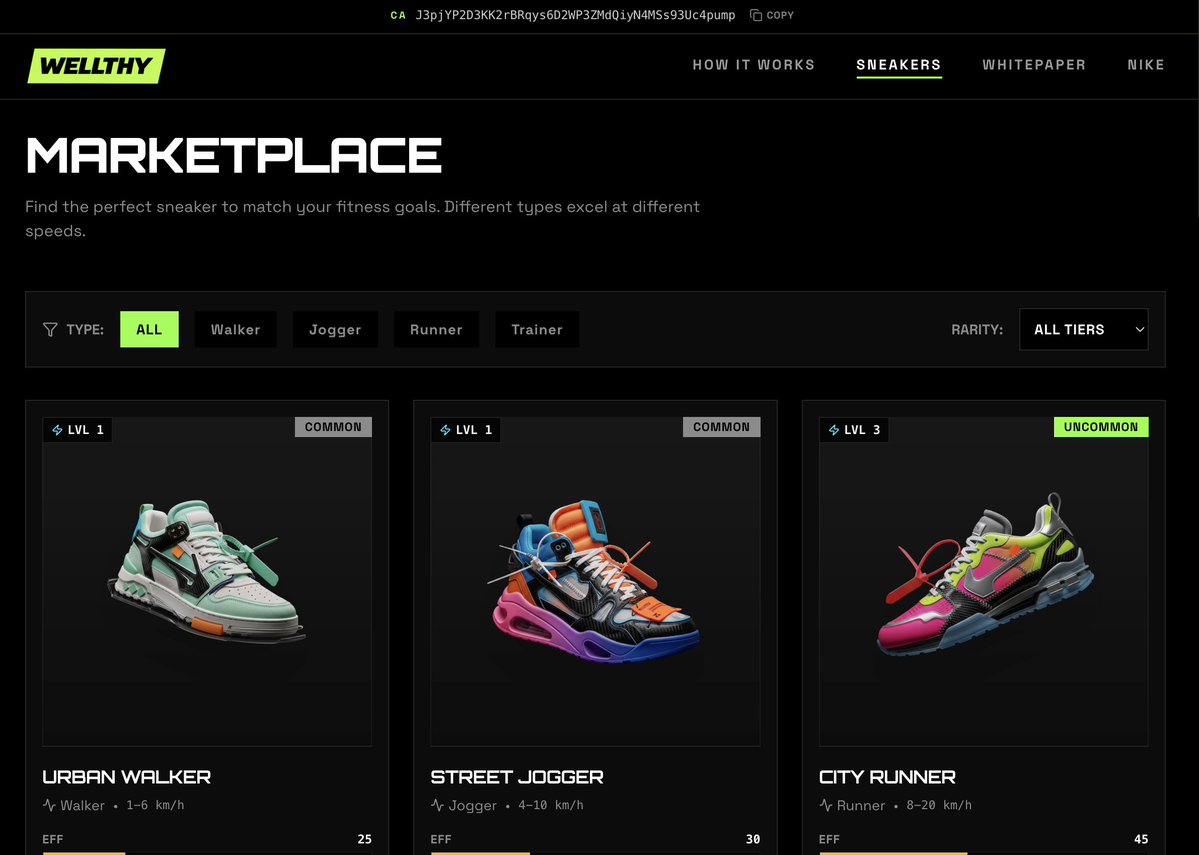
Task: Click the COMMON badge on Urban Walker
Action: click(x=333, y=427)
